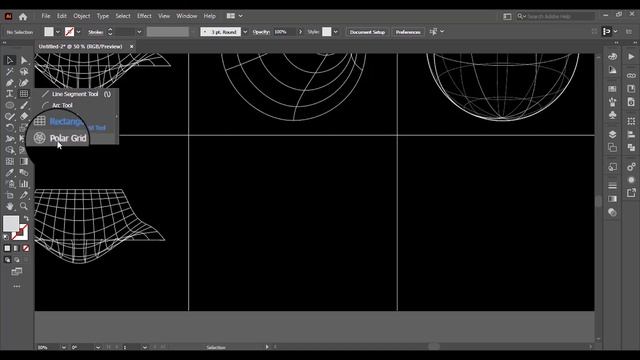Enable Draw Normal mode
640x360 pixels.
(x=7, y=260)
